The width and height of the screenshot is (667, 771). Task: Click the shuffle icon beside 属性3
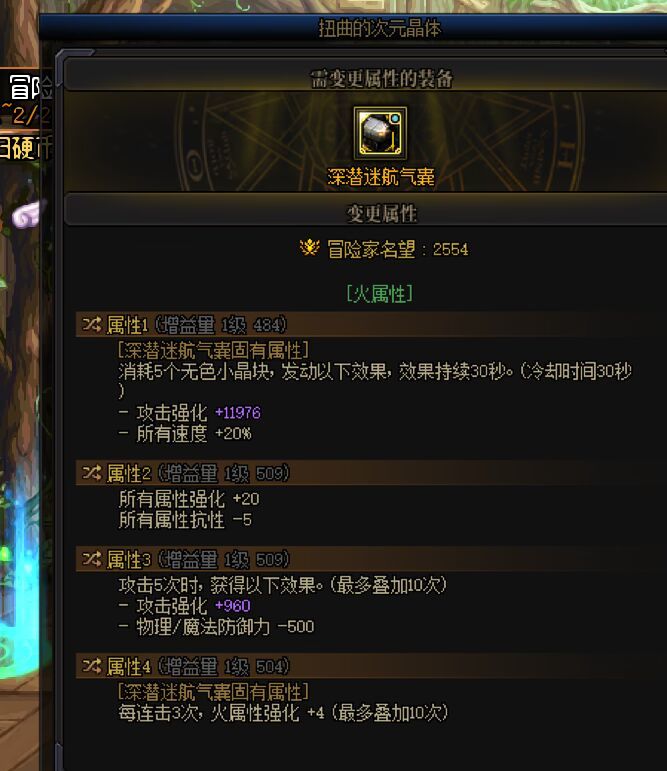point(91,559)
